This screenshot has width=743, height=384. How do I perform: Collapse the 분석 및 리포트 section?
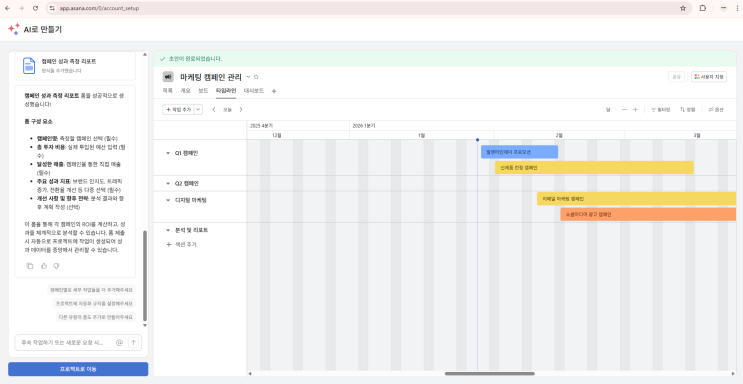[x=168, y=230]
